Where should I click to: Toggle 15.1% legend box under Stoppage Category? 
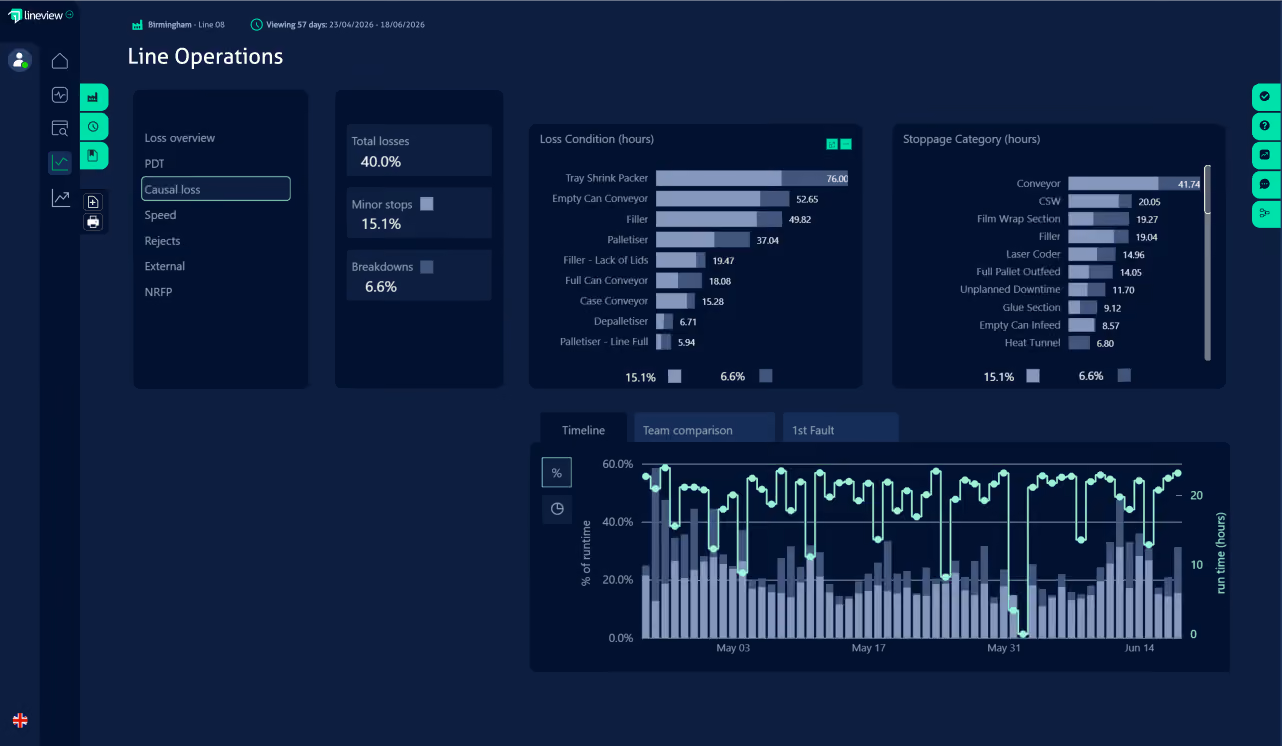tap(1033, 376)
